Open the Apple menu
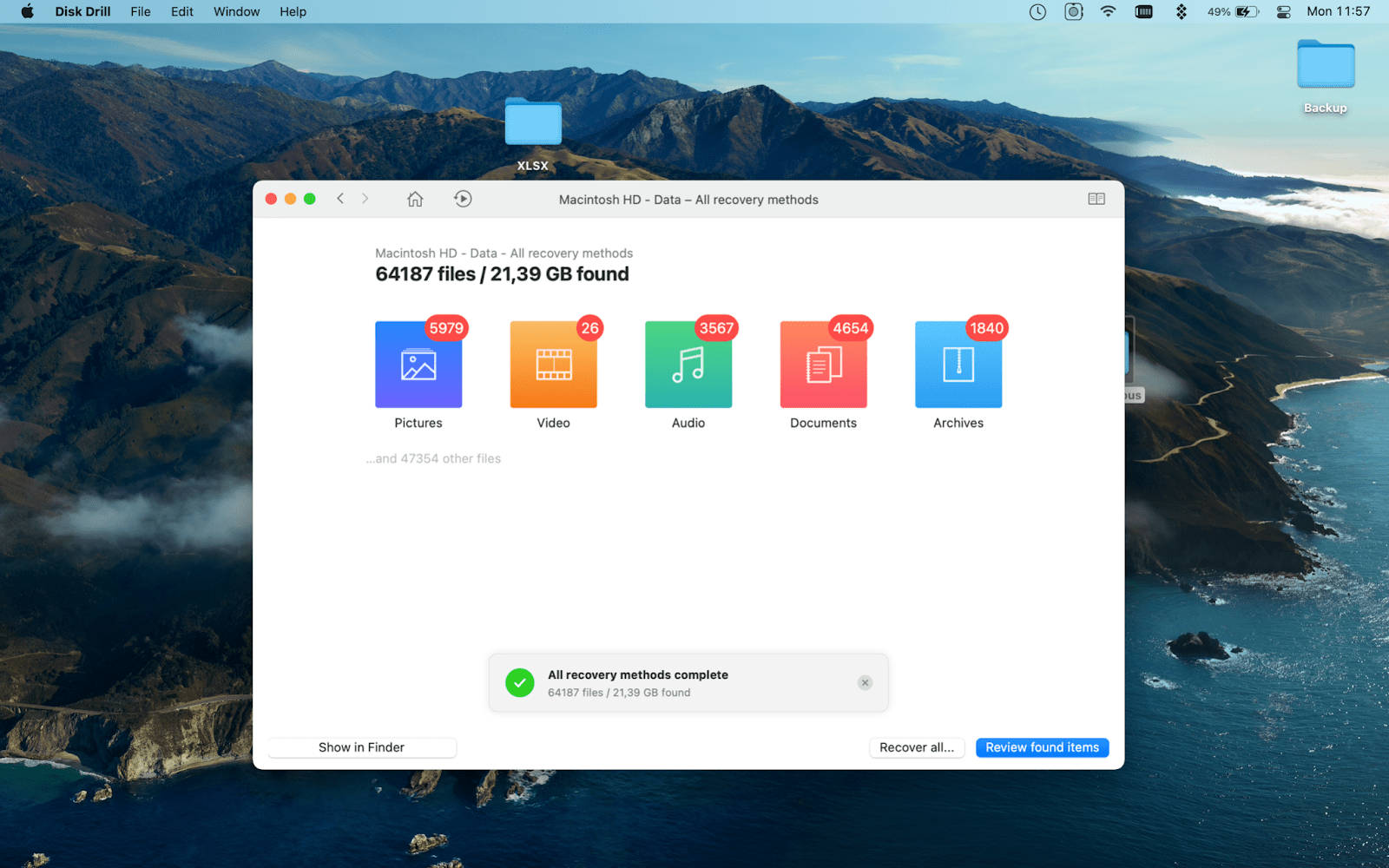The image size is (1389, 868). (27, 11)
